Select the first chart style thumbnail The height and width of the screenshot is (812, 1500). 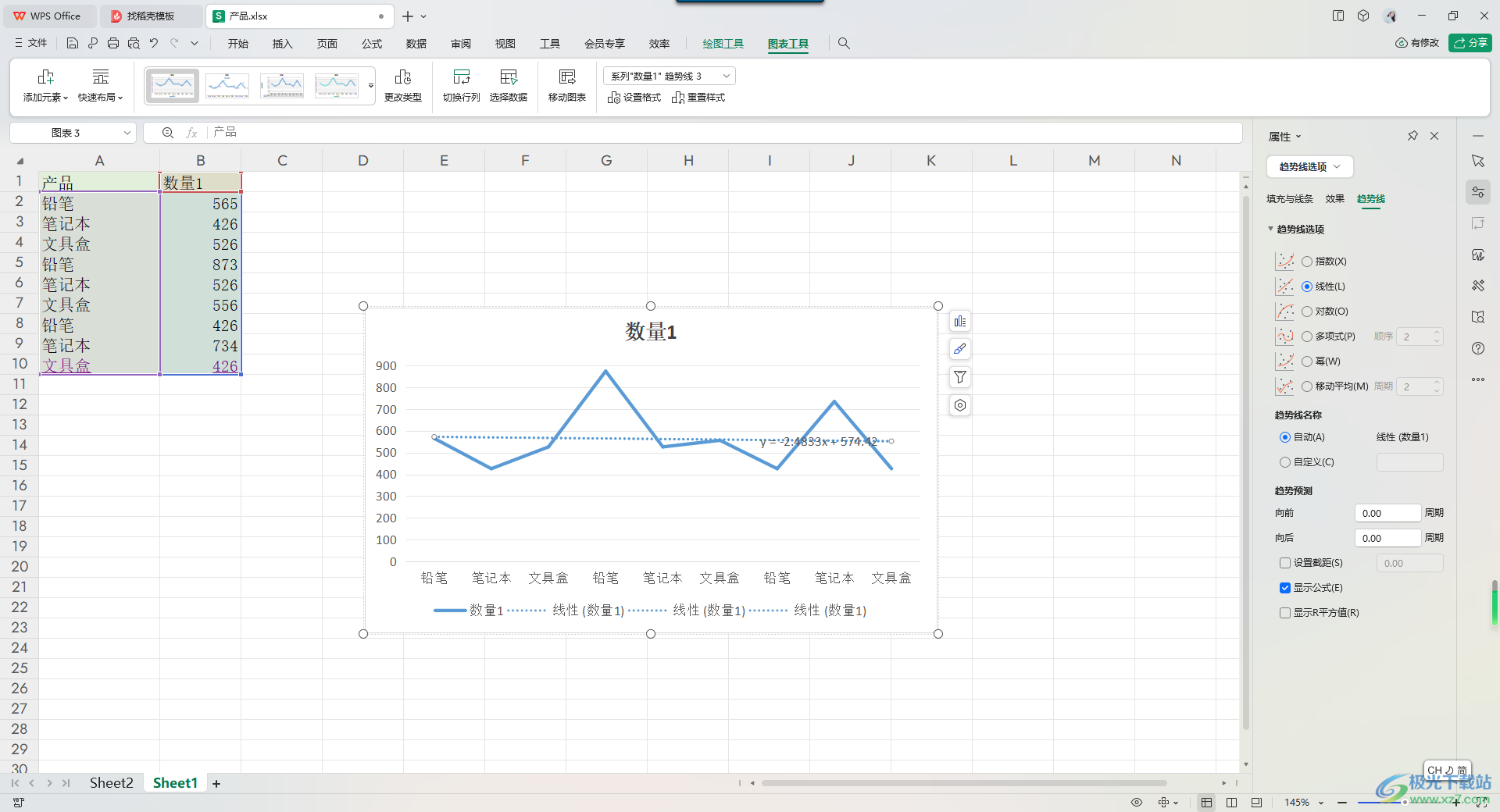click(172, 85)
